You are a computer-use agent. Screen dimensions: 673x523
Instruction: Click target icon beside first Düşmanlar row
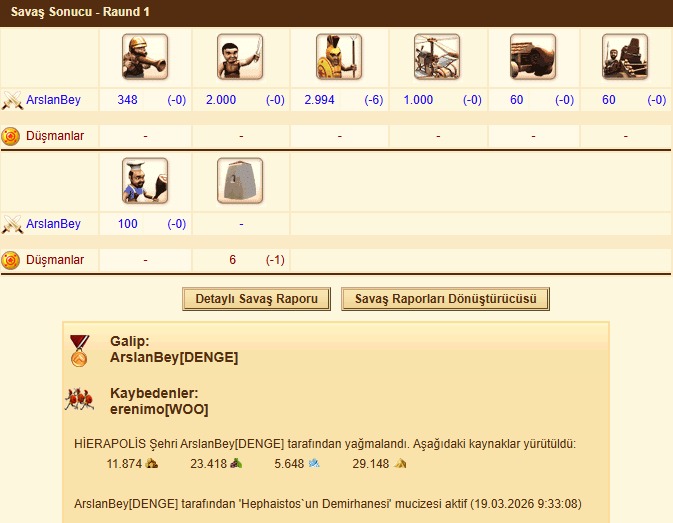click(x=11, y=136)
